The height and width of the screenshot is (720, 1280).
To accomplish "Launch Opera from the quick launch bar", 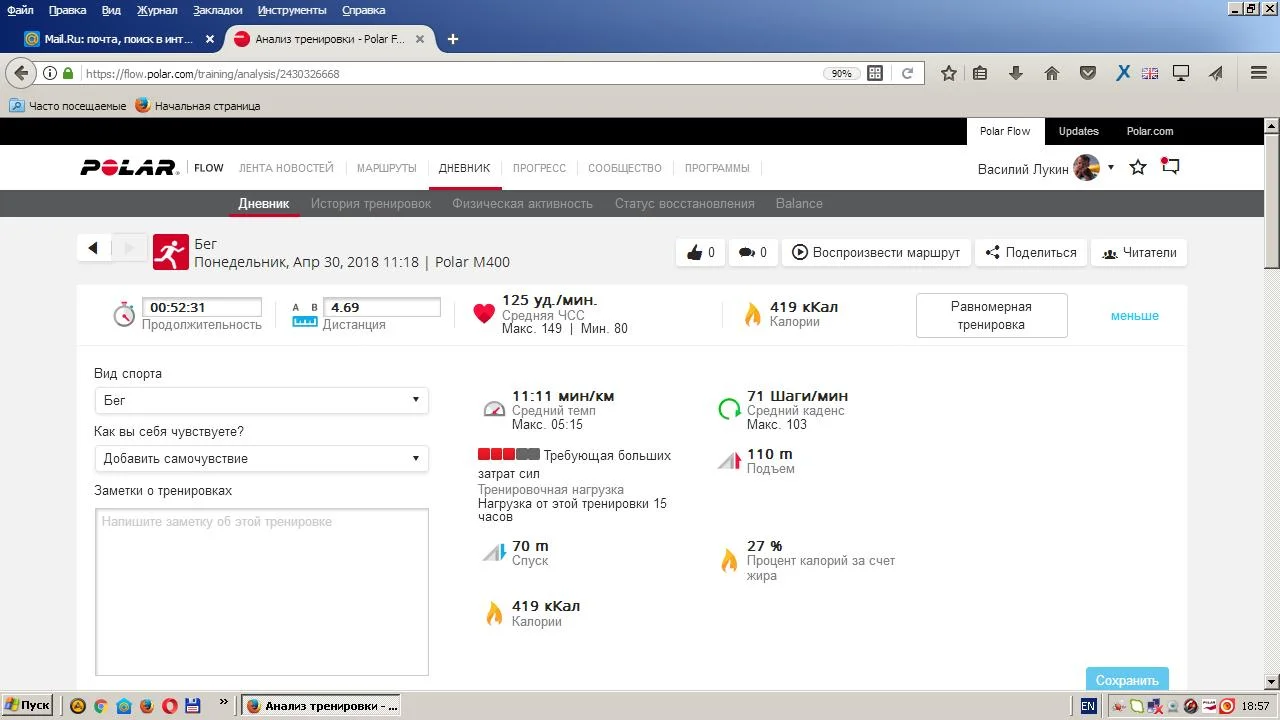I will pos(170,706).
